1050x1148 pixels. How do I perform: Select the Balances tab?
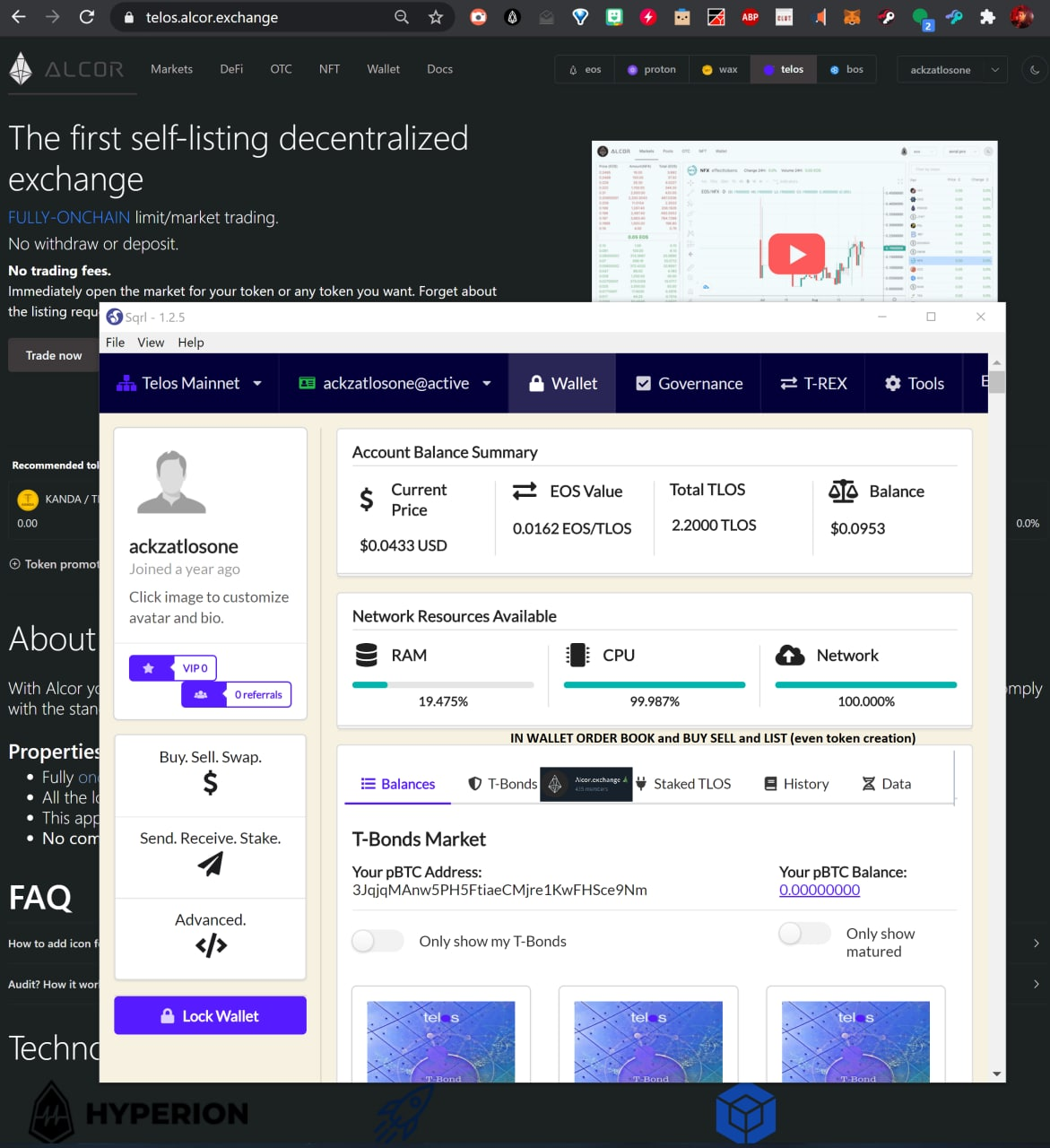pos(397,784)
